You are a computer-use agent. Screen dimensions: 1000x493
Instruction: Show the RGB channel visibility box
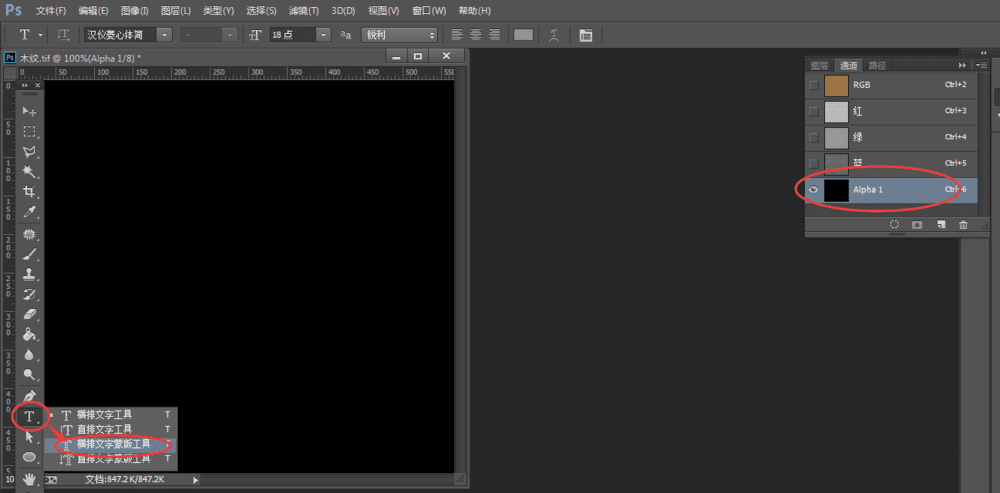[x=814, y=85]
